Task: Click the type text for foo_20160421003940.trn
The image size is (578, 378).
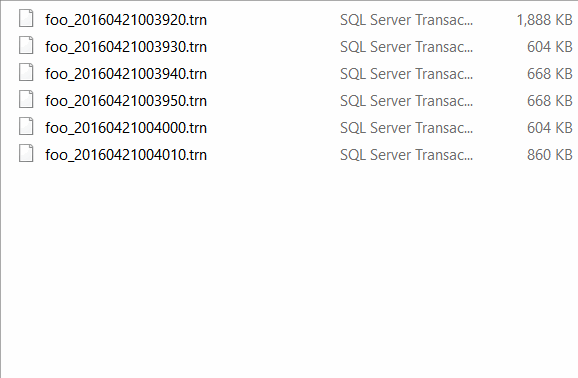Action: pyautogui.click(x=406, y=74)
